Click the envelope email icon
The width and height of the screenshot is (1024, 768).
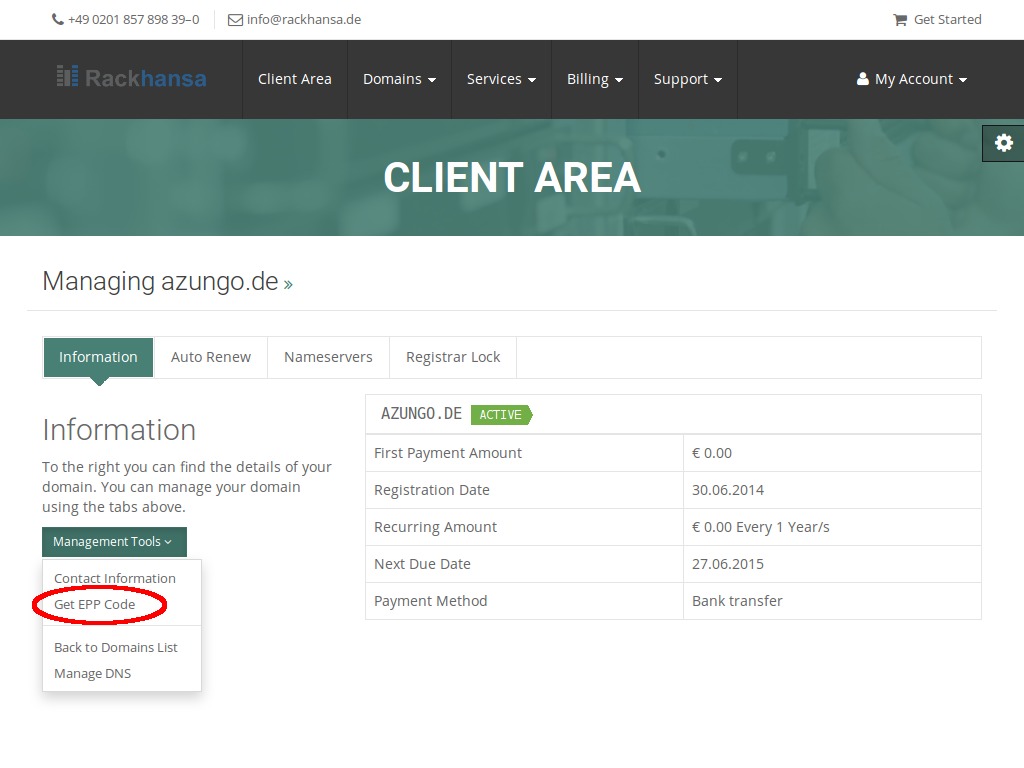pos(235,20)
